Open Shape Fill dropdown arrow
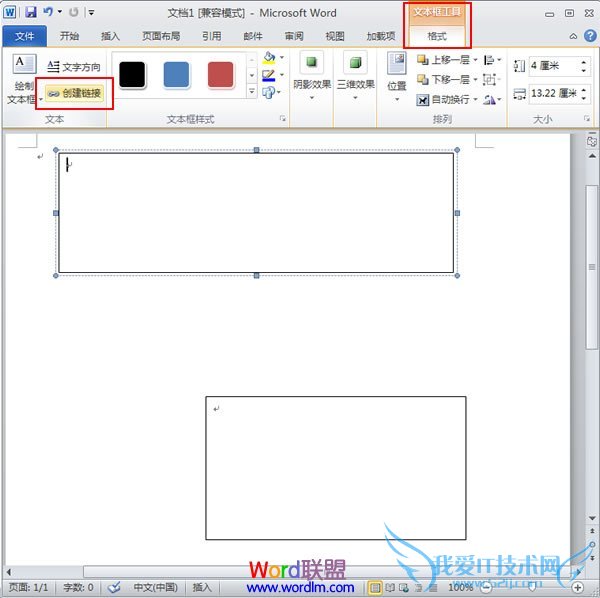Viewport: 600px width, 598px height. pyautogui.click(x=282, y=57)
